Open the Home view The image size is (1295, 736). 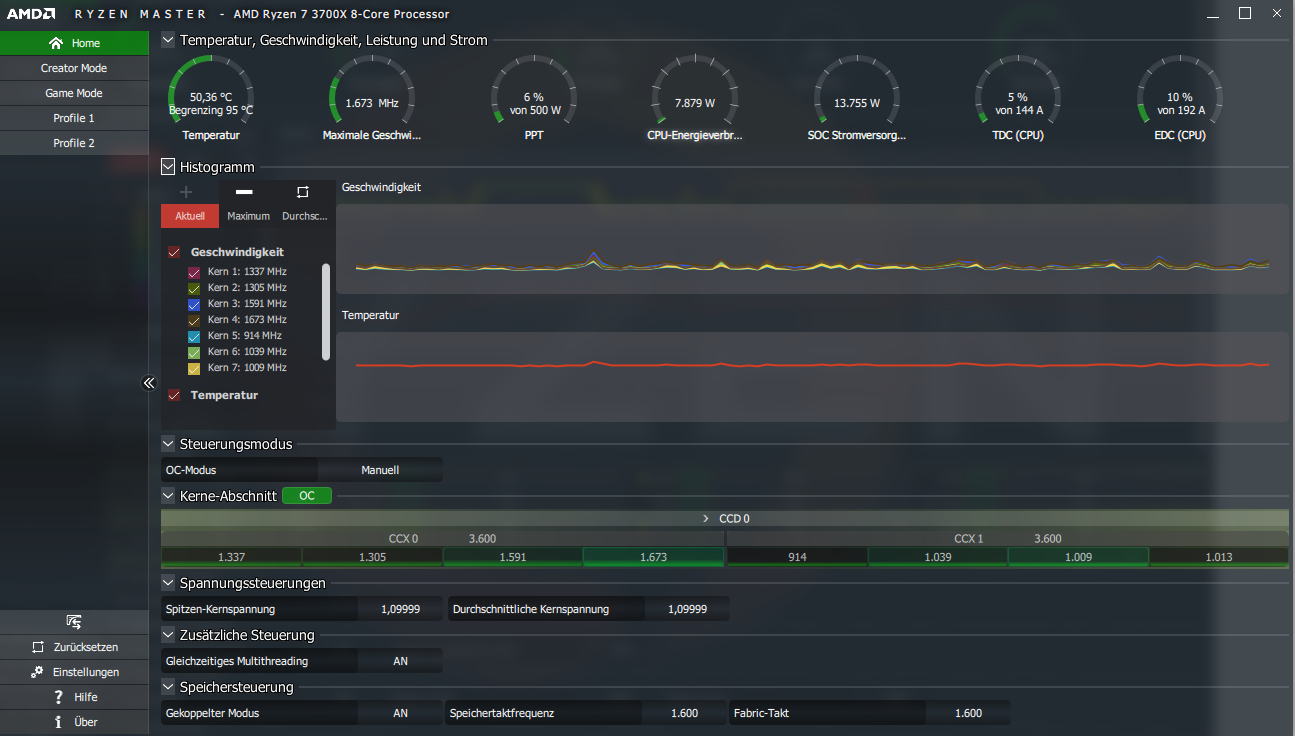(x=74, y=43)
